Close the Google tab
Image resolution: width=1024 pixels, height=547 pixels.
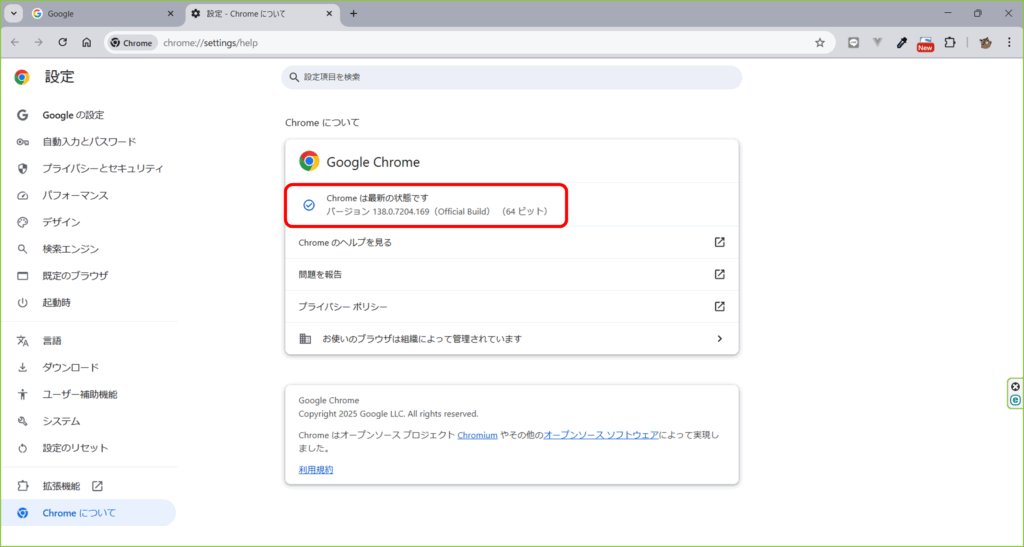170,13
